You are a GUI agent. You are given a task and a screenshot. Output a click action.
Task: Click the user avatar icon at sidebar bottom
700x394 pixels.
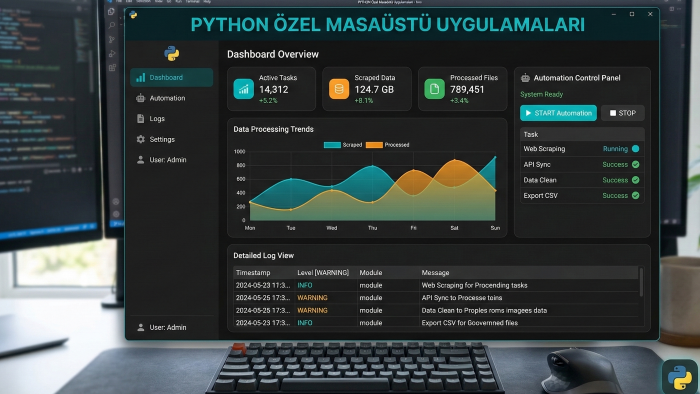tap(141, 328)
